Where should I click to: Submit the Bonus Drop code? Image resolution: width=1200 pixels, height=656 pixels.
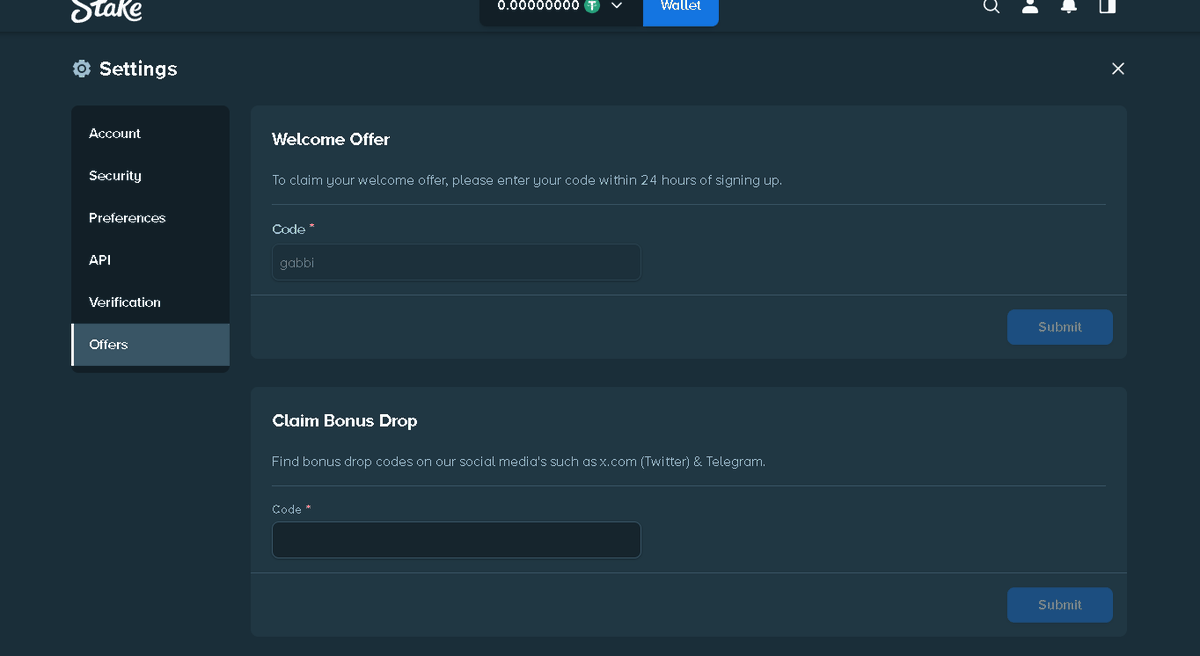tap(1060, 605)
